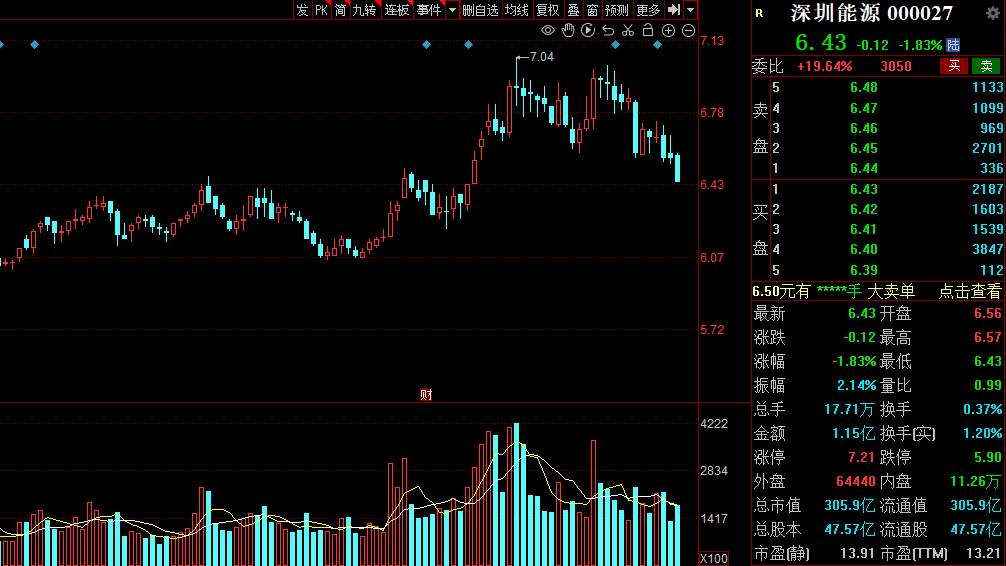Image resolution: width=1006 pixels, height=566 pixels.
Task: Open the 复权 menu item
Action: pos(547,10)
